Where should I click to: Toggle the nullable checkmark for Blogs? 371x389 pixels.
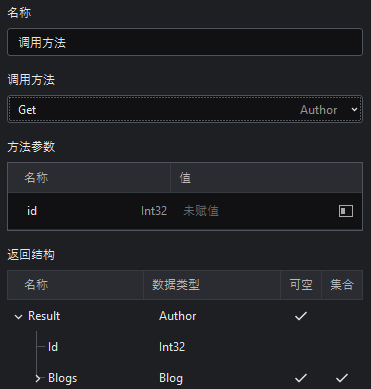tap(301, 378)
